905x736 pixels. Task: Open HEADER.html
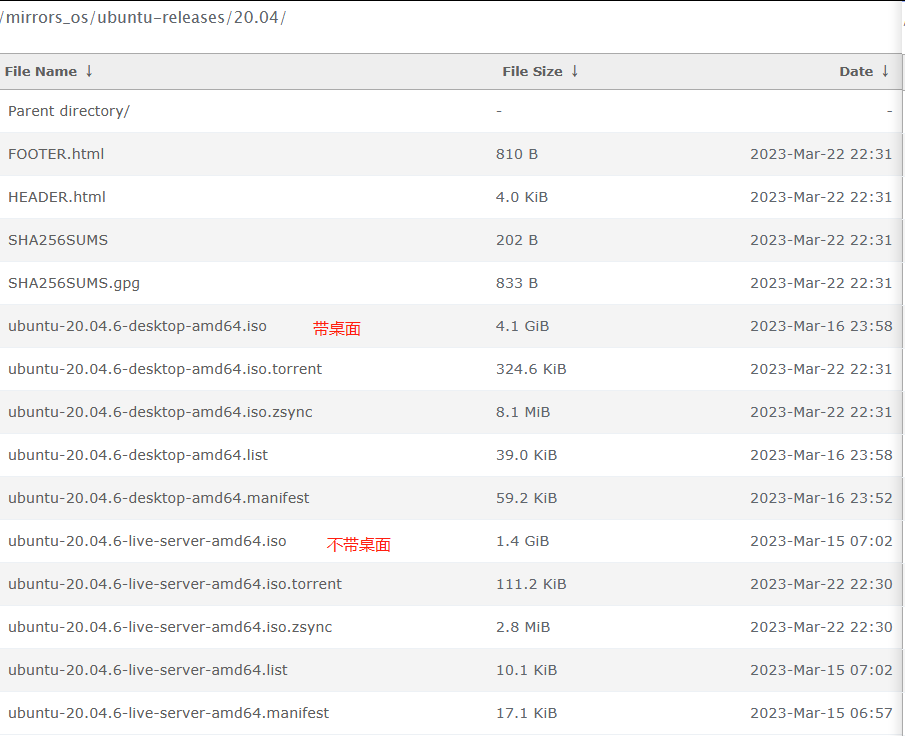57,197
